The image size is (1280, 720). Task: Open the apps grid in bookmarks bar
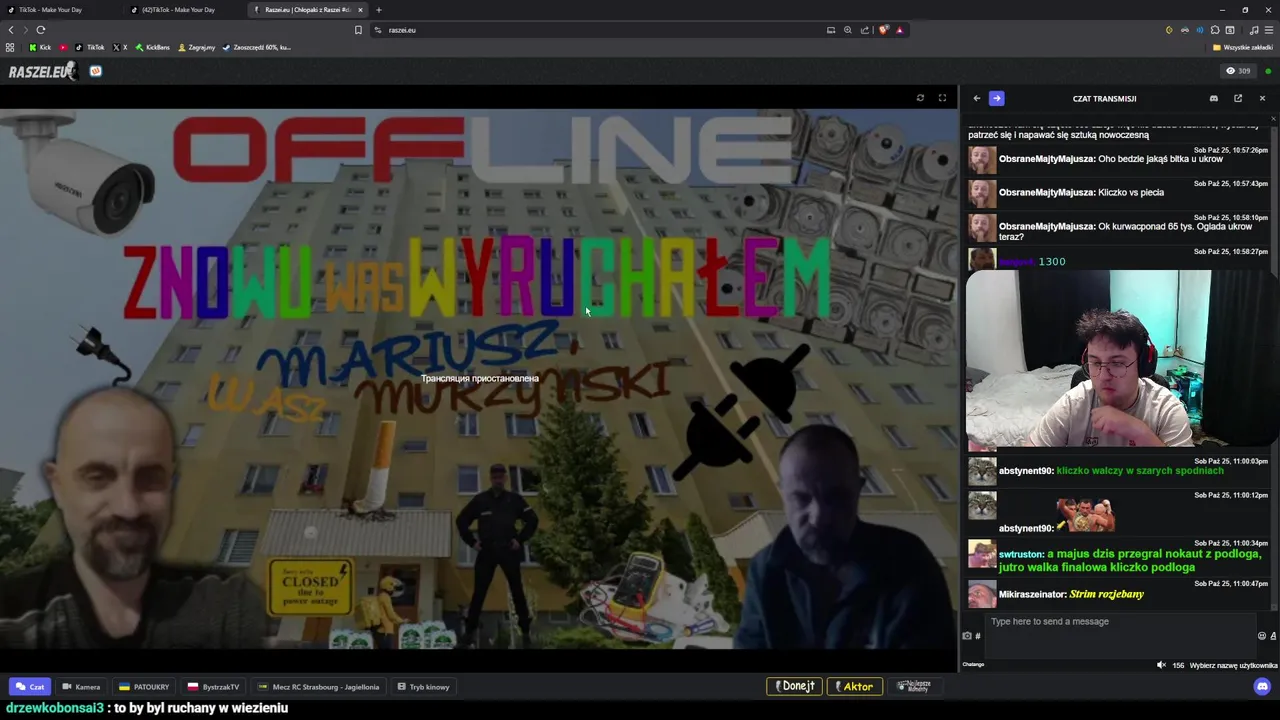10,47
